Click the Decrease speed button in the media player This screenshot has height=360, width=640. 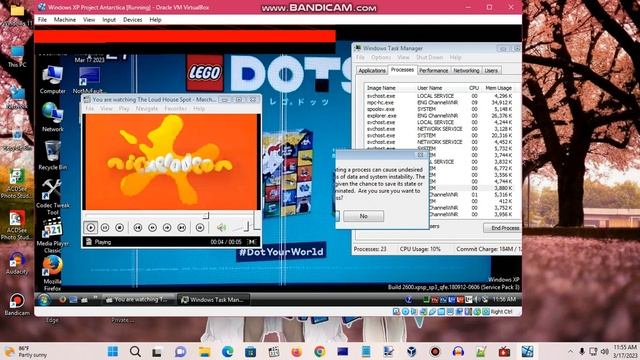click(x=152, y=227)
